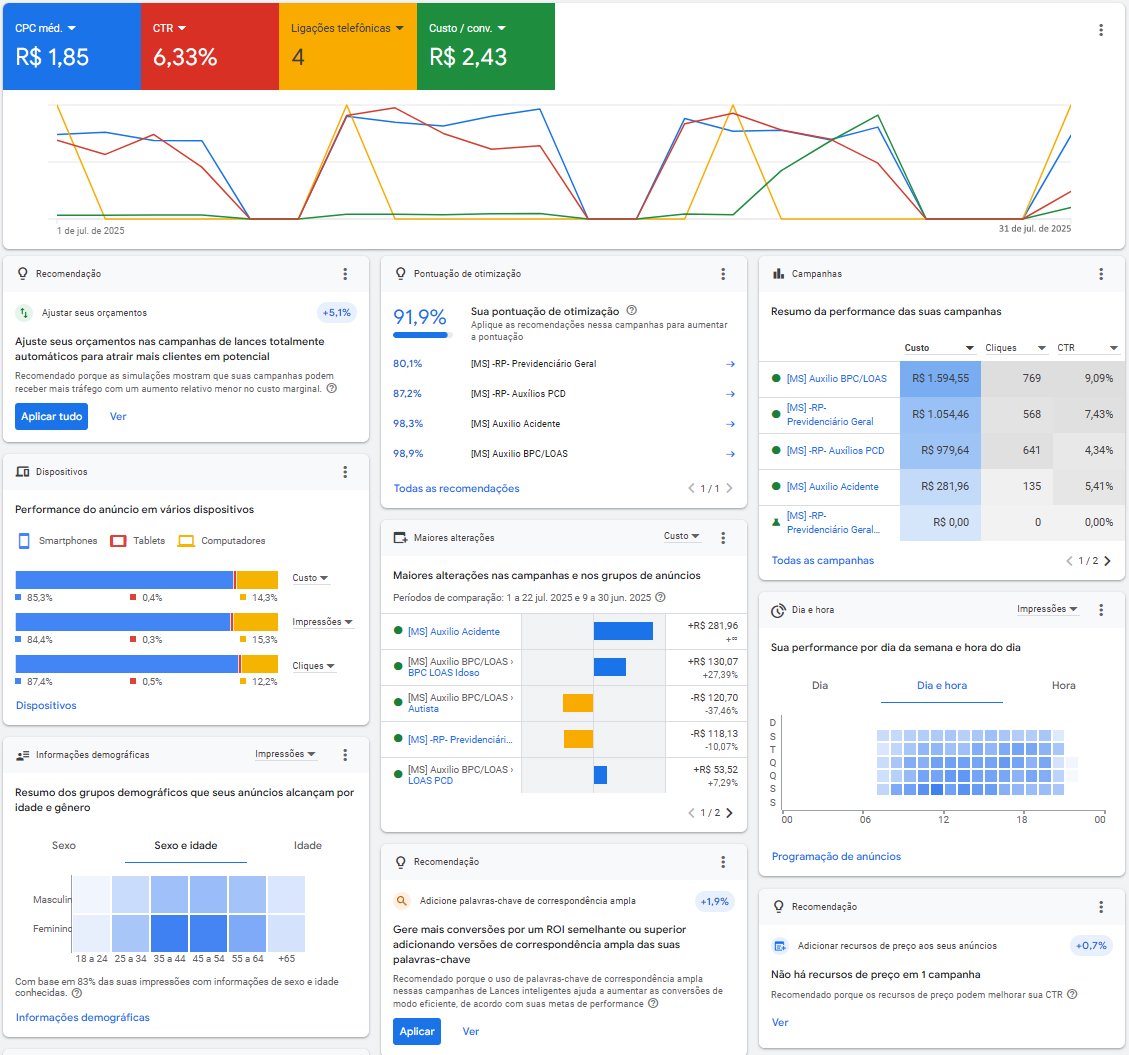Switch to the Hora tab
The height and width of the screenshot is (1055, 1129).
click(1064, 686)
